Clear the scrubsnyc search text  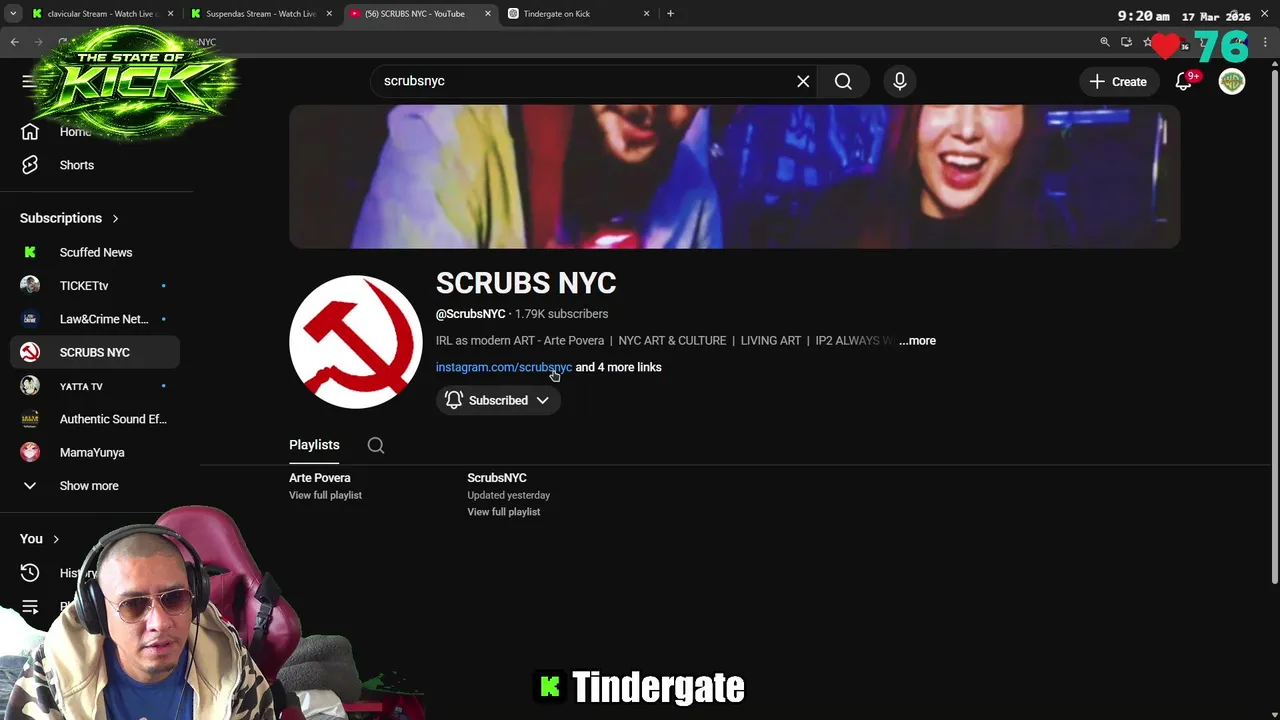(x=803, y=81)
